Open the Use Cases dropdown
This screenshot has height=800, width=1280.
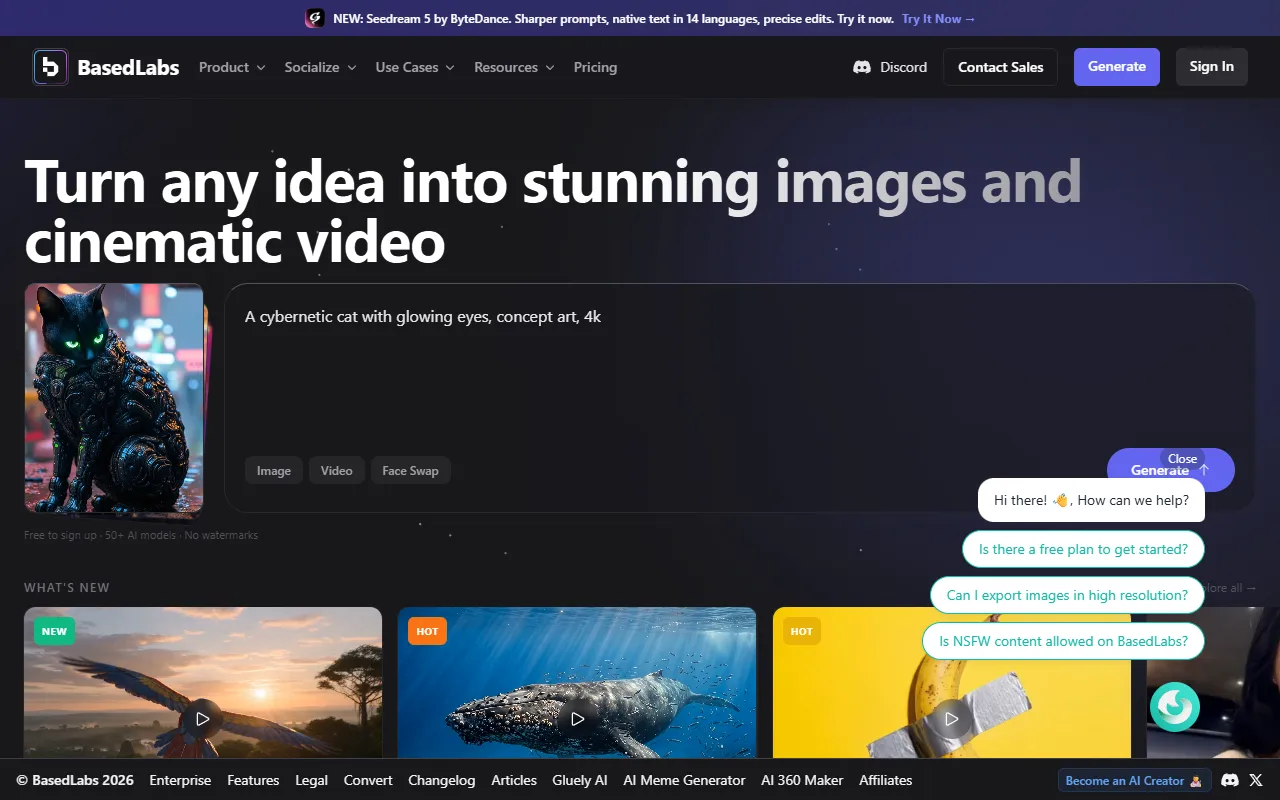click(x=415, y=67)
